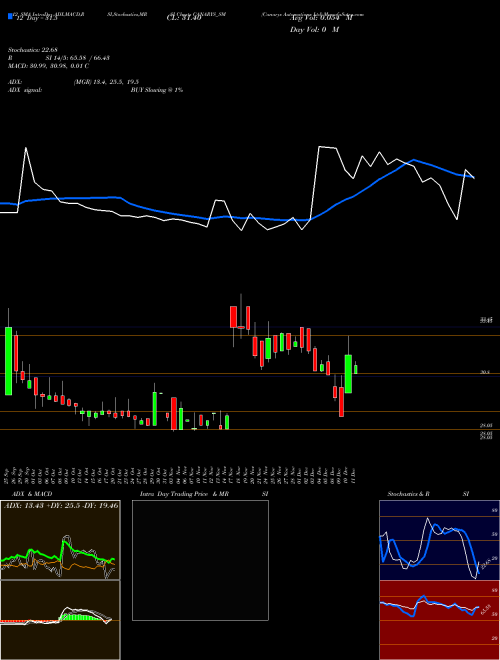Click the 'SI 14/3: 65.58 / 66.43' value
Screen dimensions: 500x660
pos(77,58)
